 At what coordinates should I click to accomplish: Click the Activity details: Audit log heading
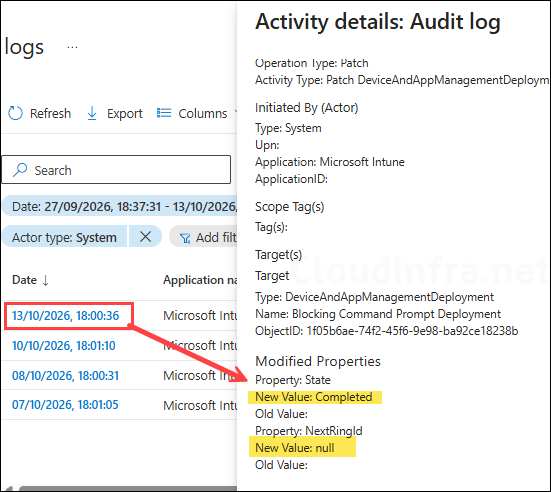point(378,22)
